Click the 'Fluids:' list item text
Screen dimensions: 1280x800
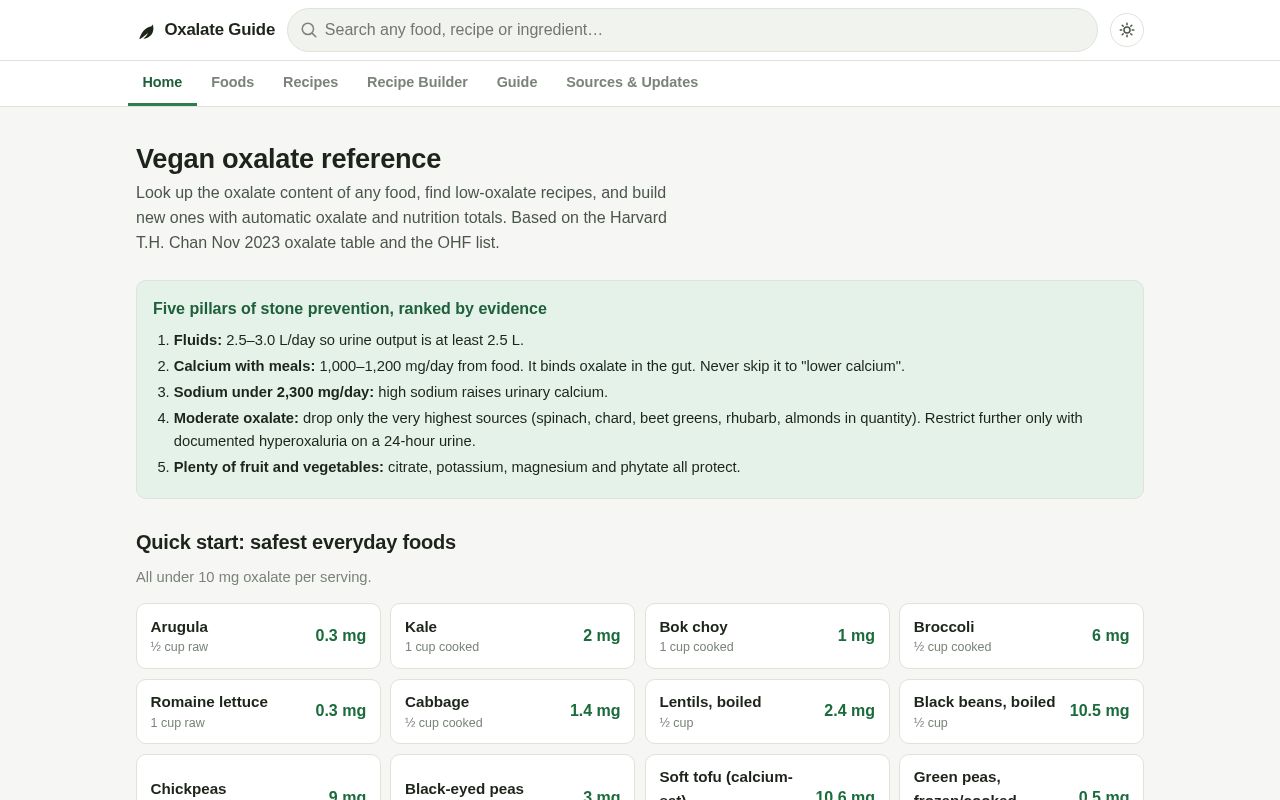tap(349, 340)
